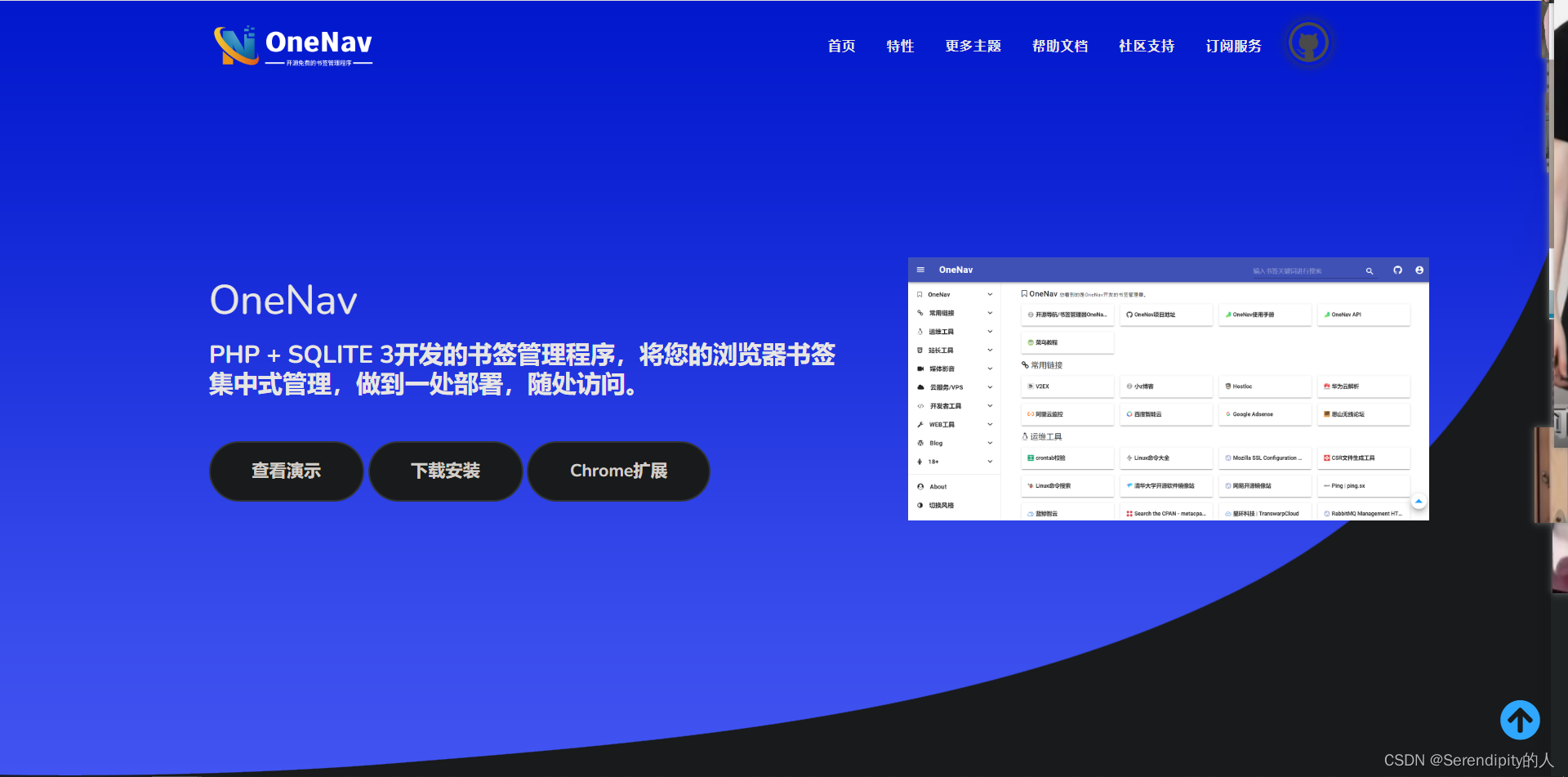Click the round GitHub cat icon in header

point(1308,43)
